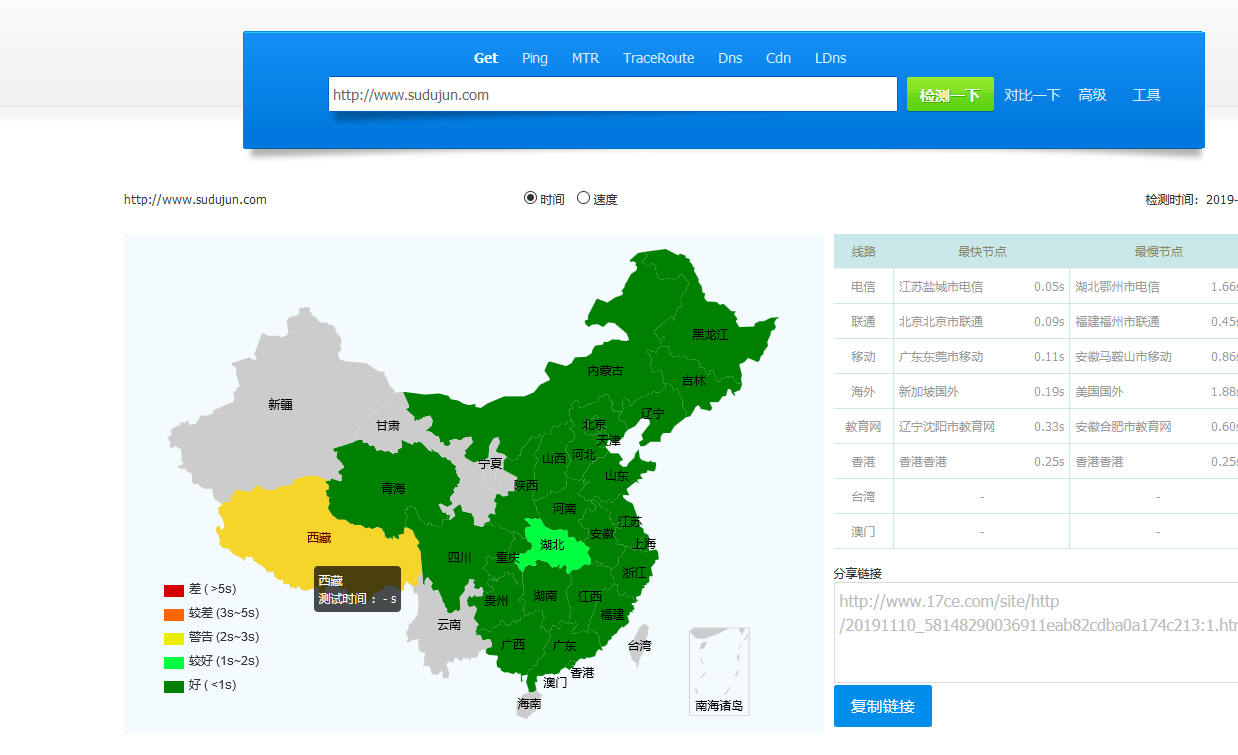Image resolution: width=1238 pixels, height=755 pixels.
Task: Select the 时间 radio button
Action: (530, 197)
